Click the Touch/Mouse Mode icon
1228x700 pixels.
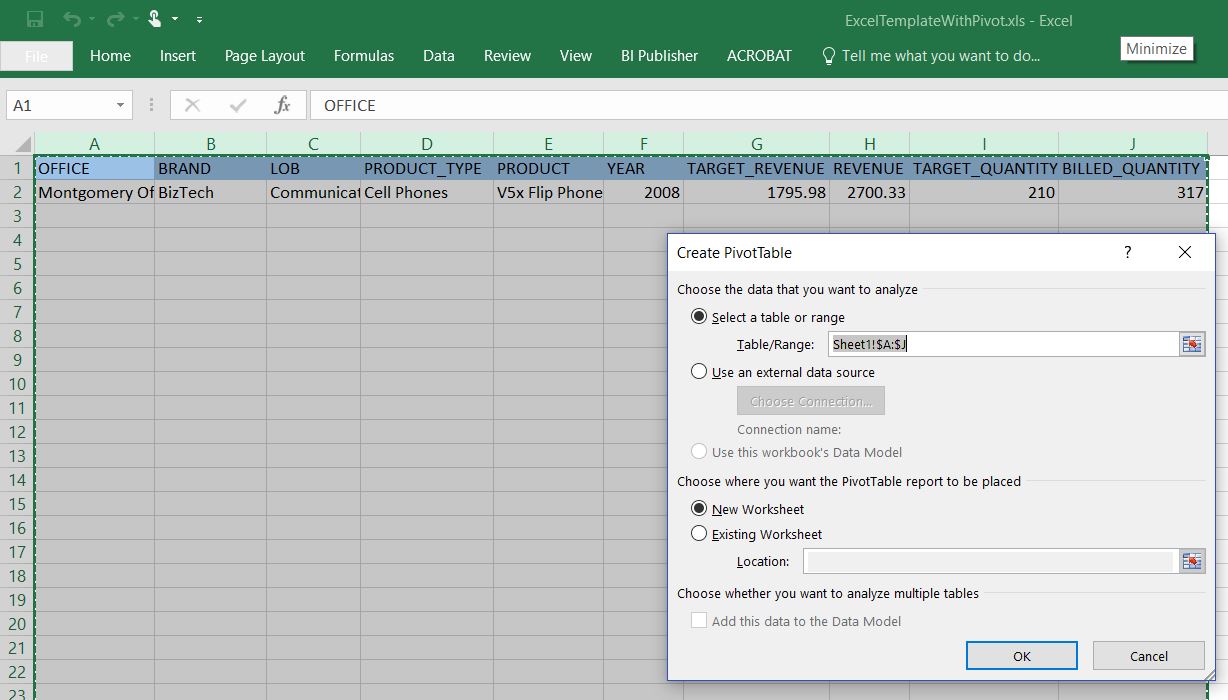(155, 19)
